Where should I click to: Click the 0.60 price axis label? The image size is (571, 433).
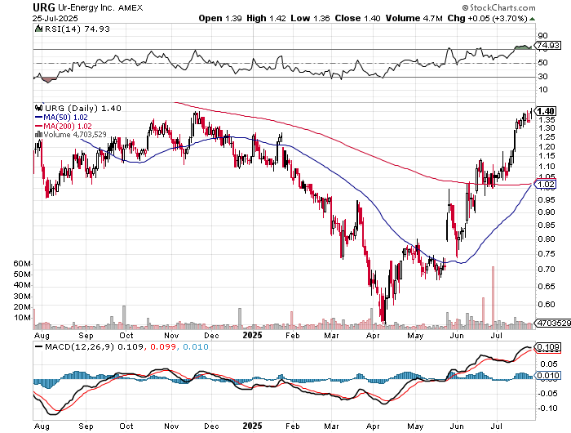point(546,304)
